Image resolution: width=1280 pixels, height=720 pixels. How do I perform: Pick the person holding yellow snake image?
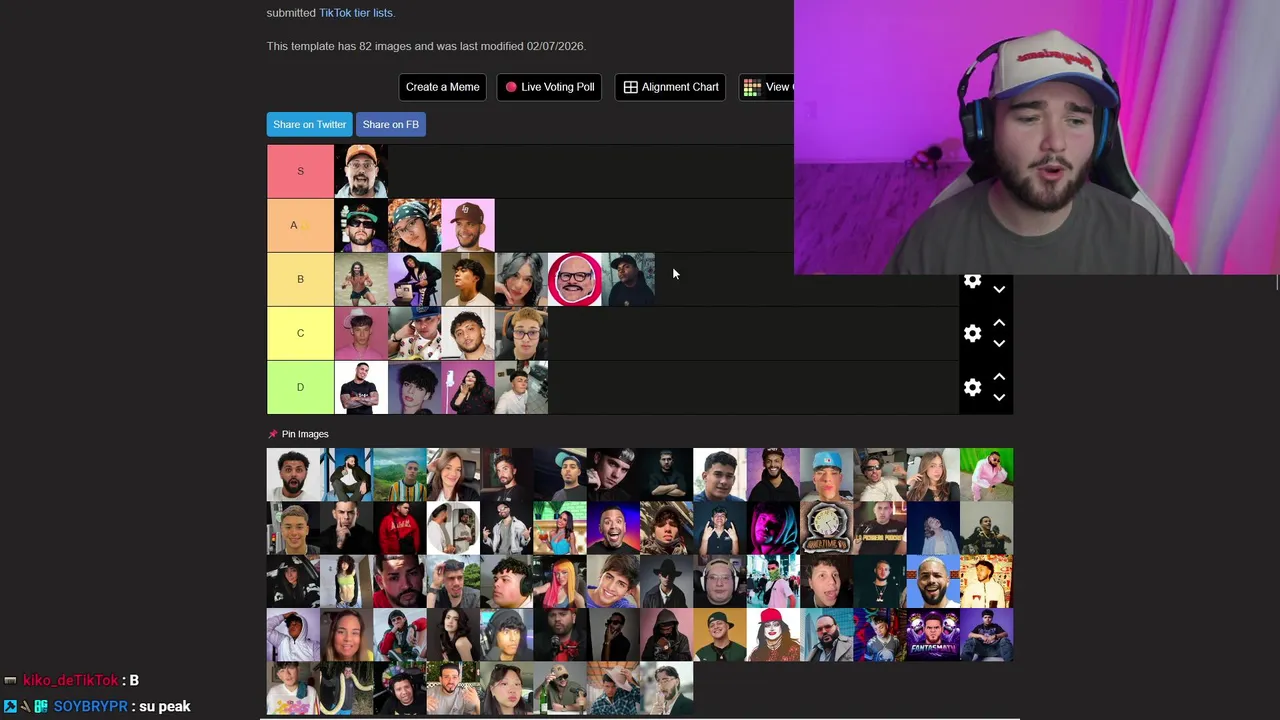[x=347, y=689]
